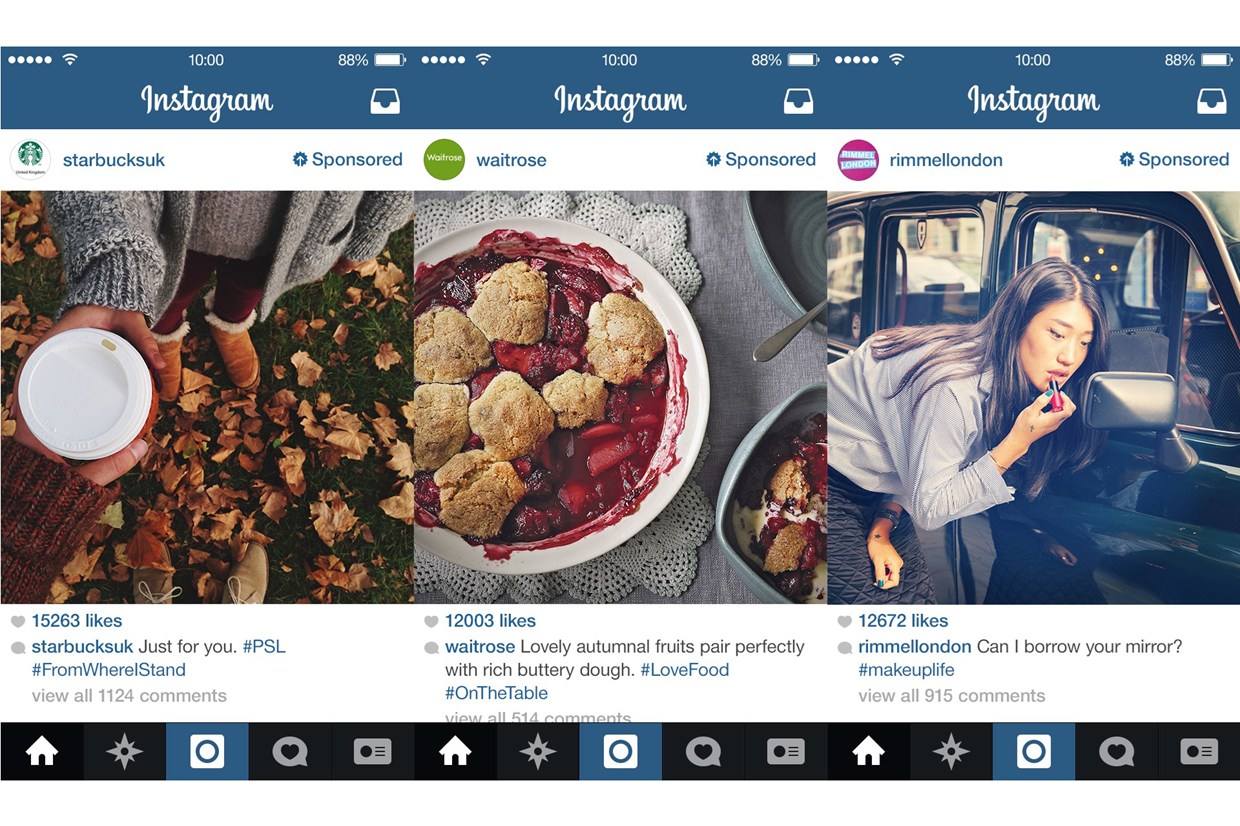Open the #makeuplife hashtag
Viewport: 1240px width, 826px height.
(x=906, y=670)
